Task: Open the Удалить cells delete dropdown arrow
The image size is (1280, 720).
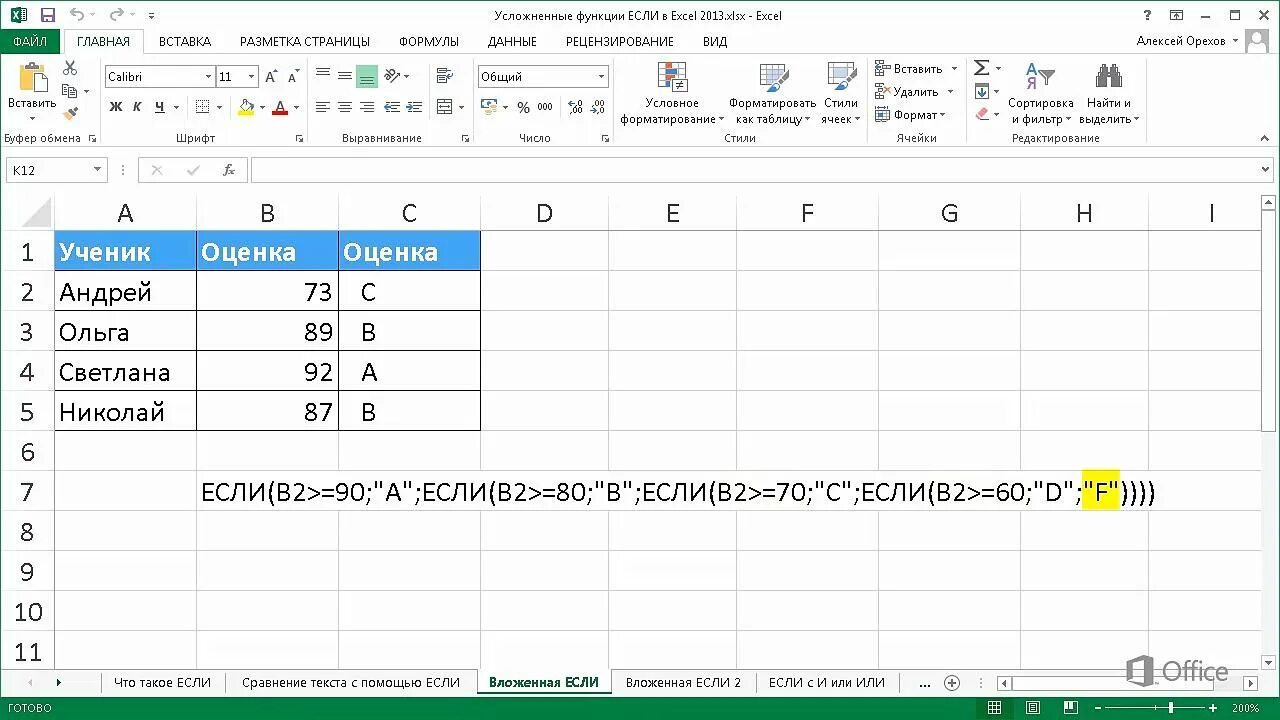Action: pos(951,92)
